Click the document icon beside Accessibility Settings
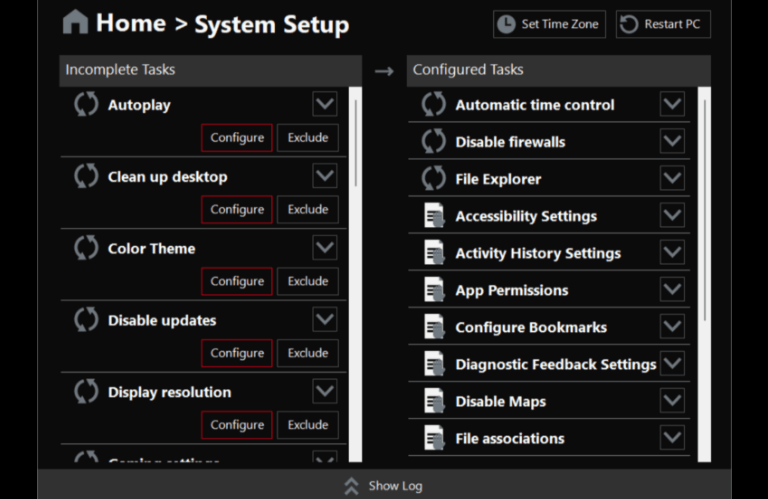 pyautogui.click(x=433, y=216)
